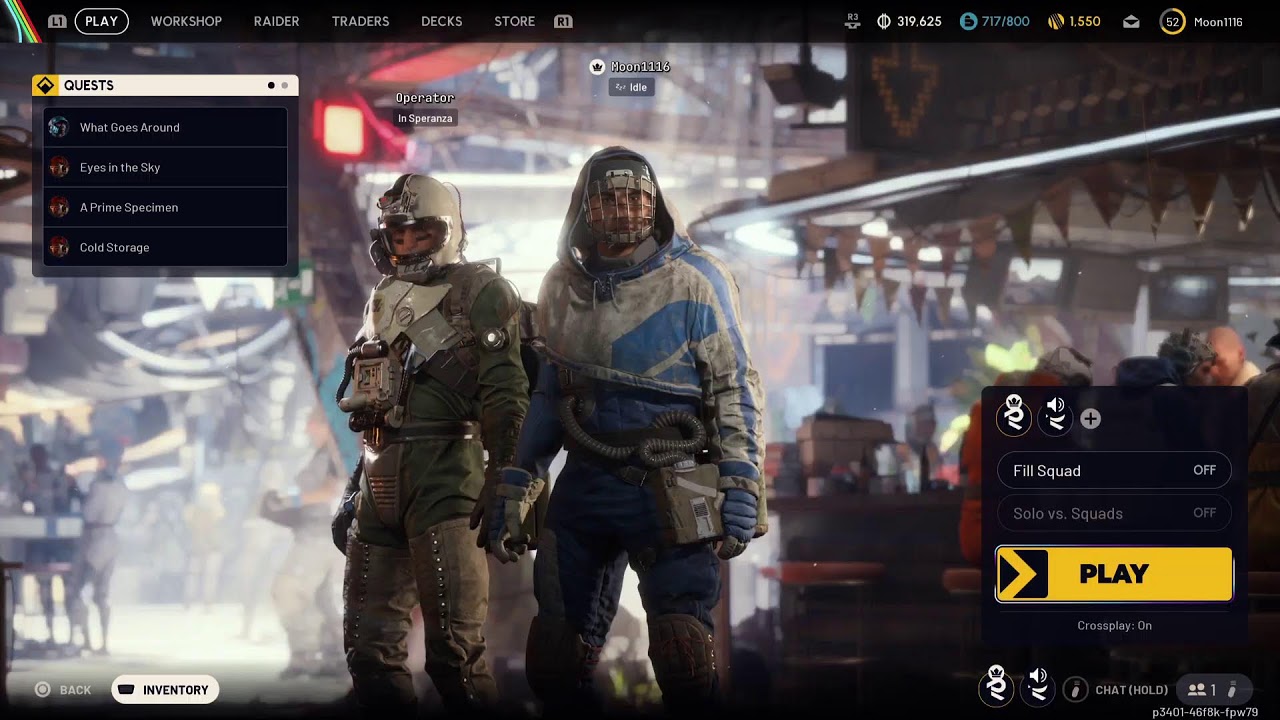Click the 717/800 stash capacity value
The height and width of the screenshot is (720, 1280).
point(1006,21)
